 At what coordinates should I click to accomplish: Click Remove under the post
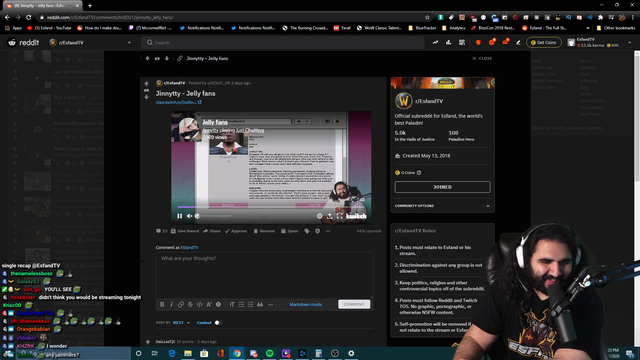pos(264,231)
